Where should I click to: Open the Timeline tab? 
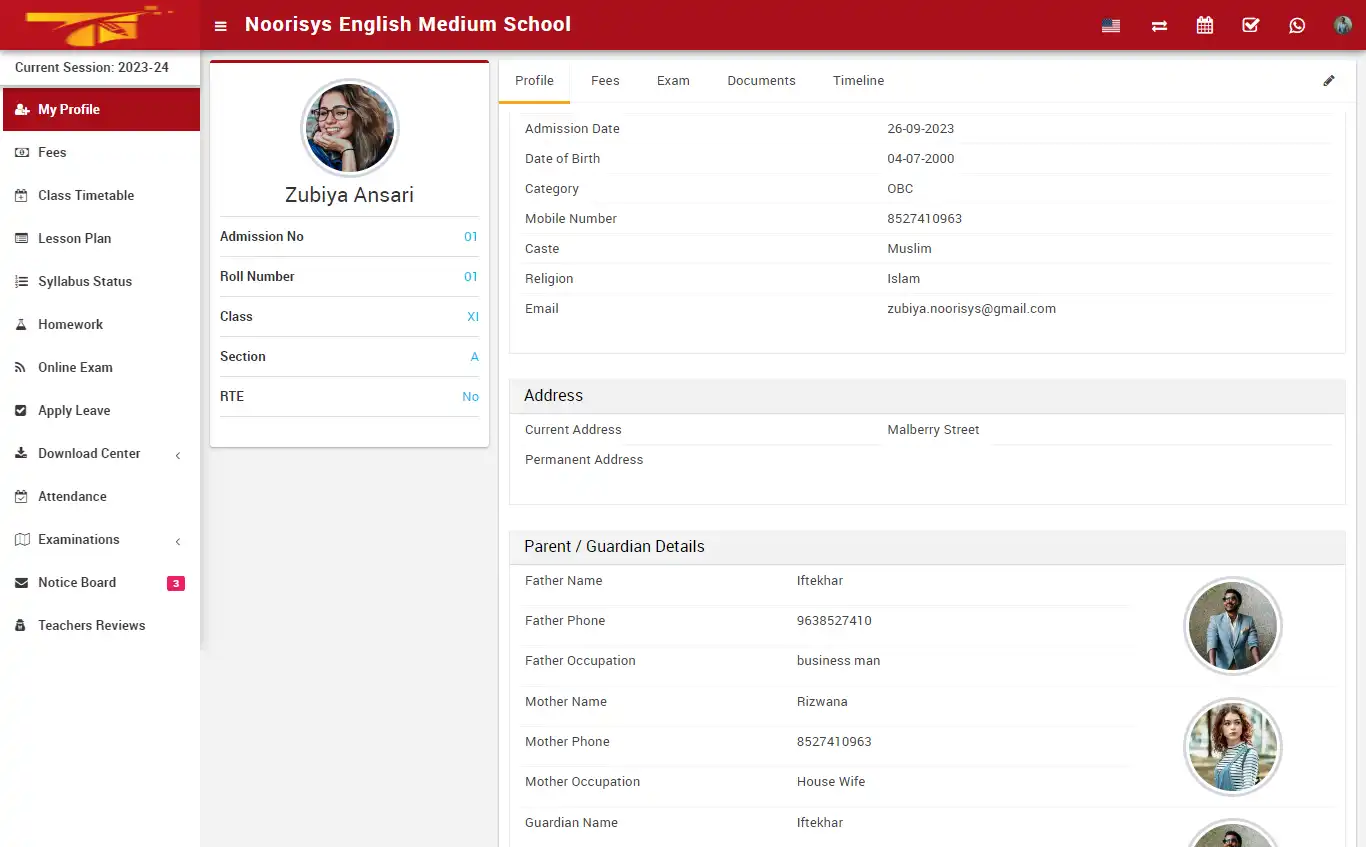tap(858, 80)
